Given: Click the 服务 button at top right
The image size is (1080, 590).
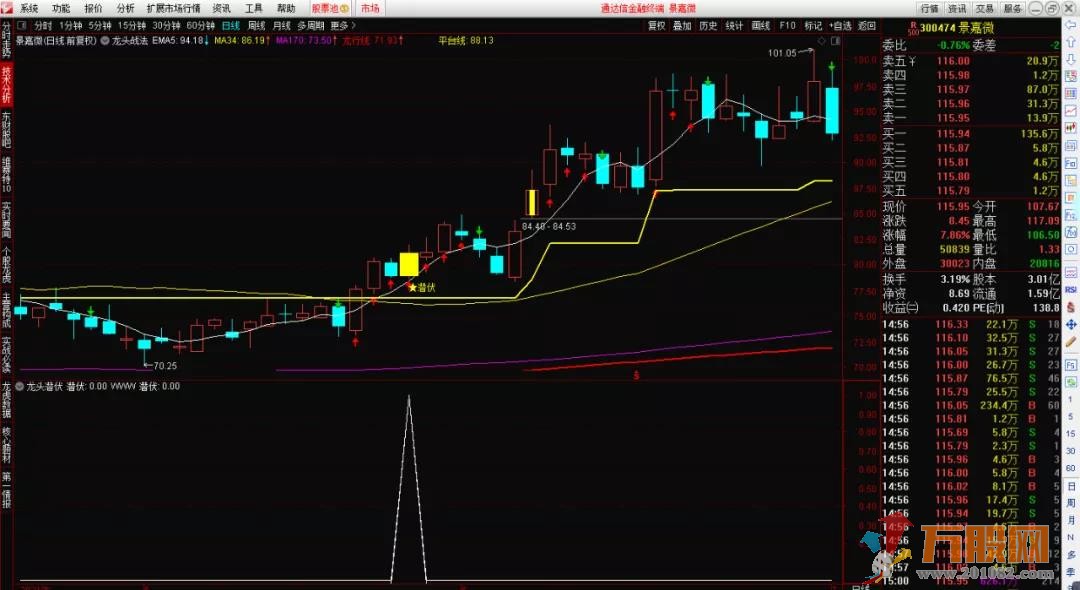Looking at the screenshot, I should (1012, 8).
